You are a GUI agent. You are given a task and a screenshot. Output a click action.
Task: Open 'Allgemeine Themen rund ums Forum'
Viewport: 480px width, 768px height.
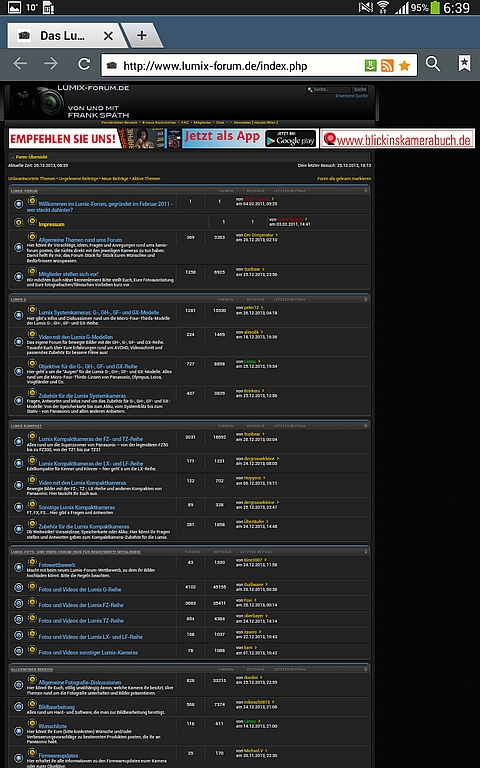(80, 240)
